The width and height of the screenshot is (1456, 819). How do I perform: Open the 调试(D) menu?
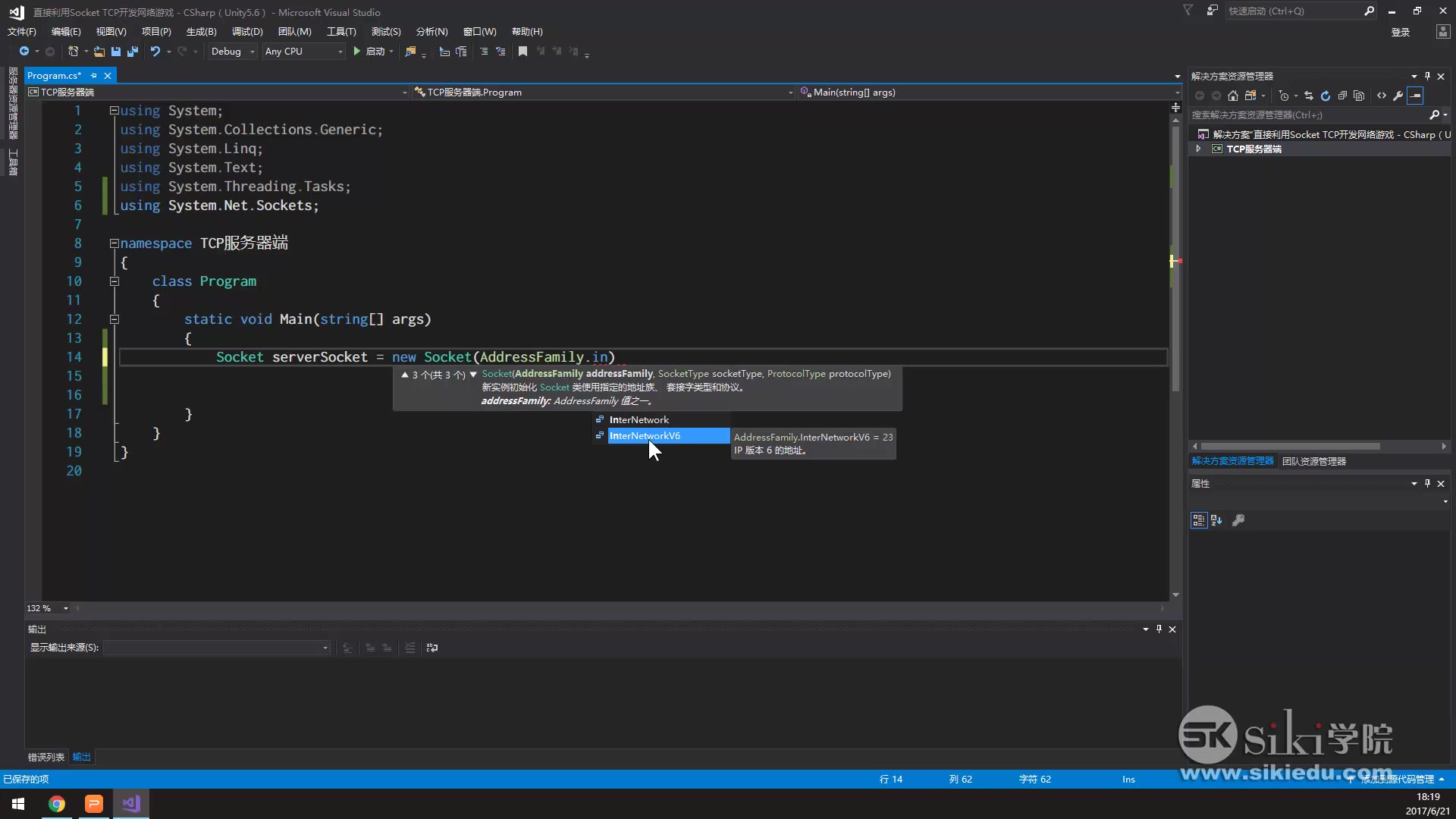(x=247, y=32)
